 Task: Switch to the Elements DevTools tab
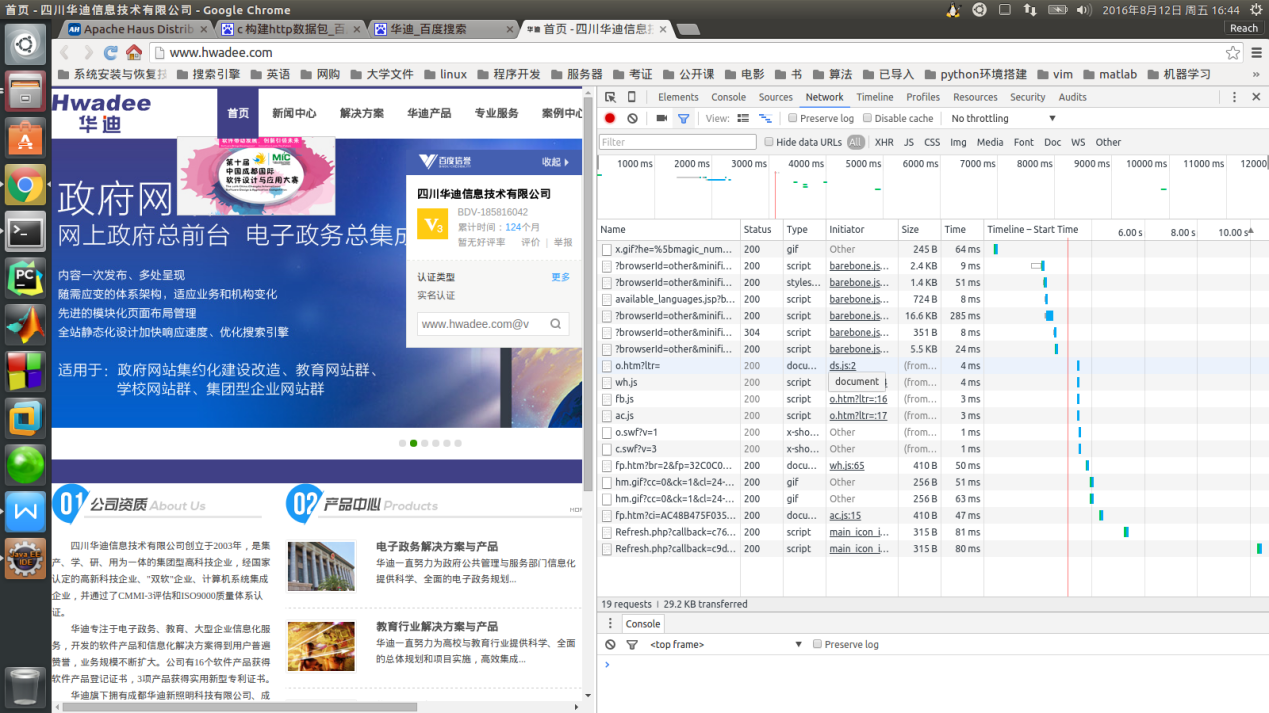coord(678,97)
